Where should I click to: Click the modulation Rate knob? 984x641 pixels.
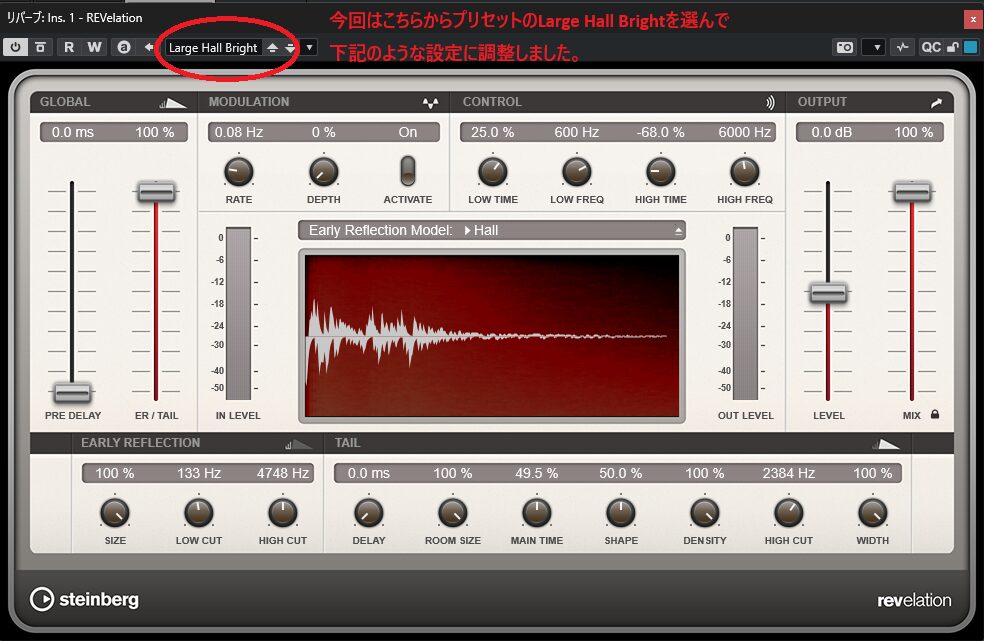point(238,171)
